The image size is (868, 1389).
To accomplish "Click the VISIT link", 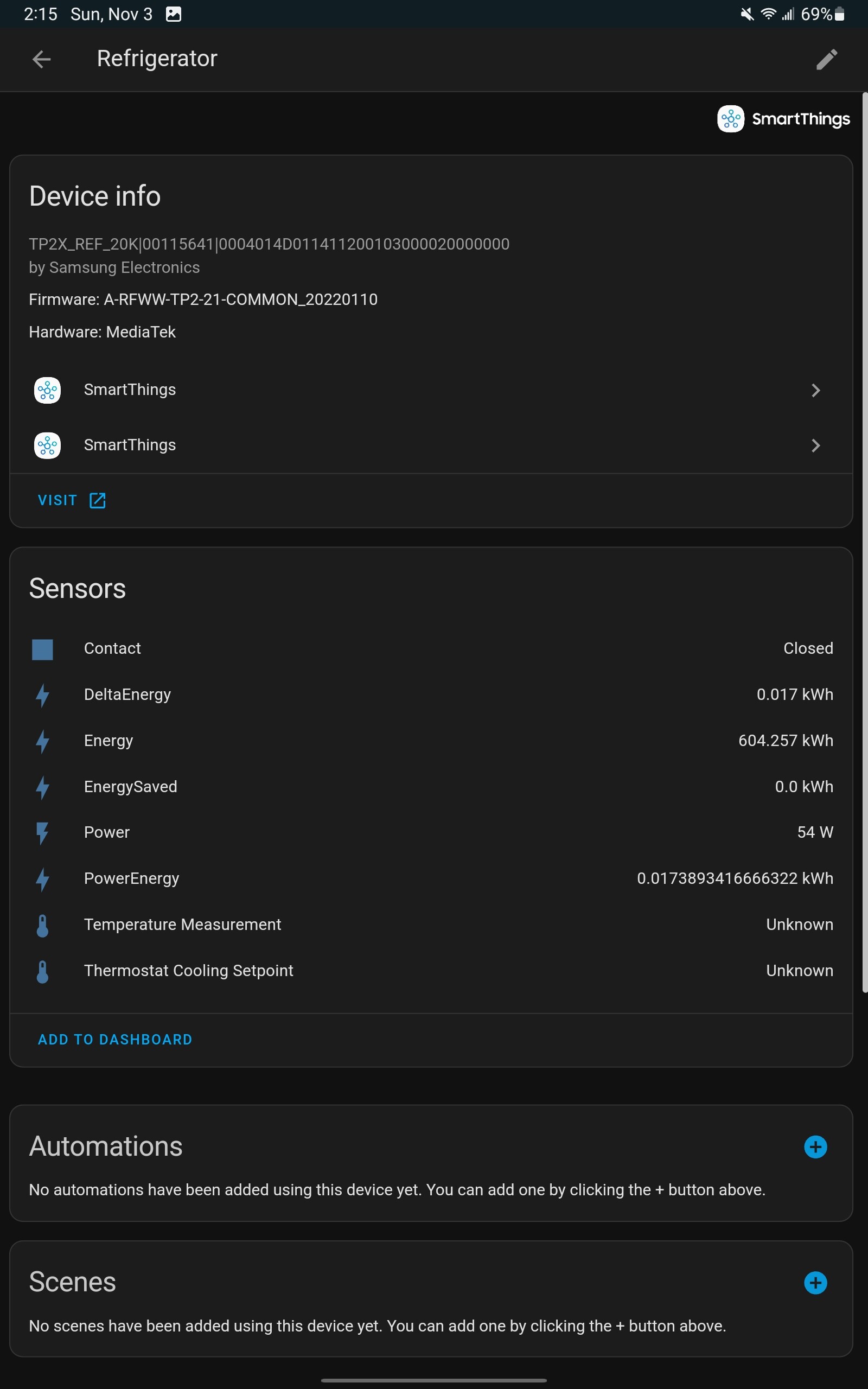I will point(71,500).
